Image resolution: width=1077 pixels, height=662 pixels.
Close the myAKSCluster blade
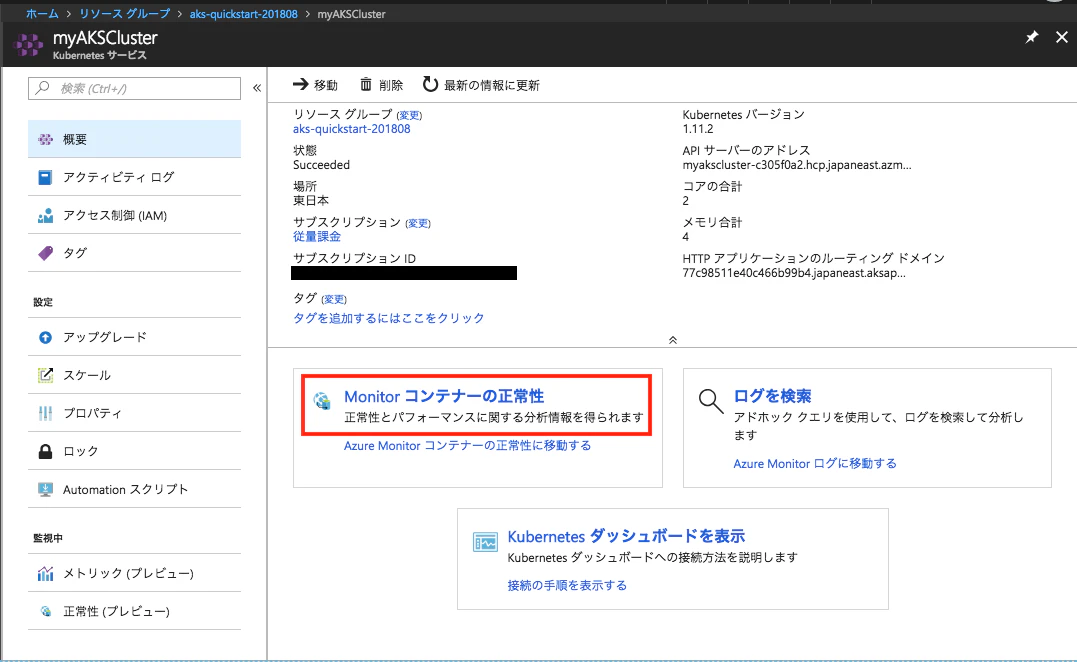(1062, 37)
